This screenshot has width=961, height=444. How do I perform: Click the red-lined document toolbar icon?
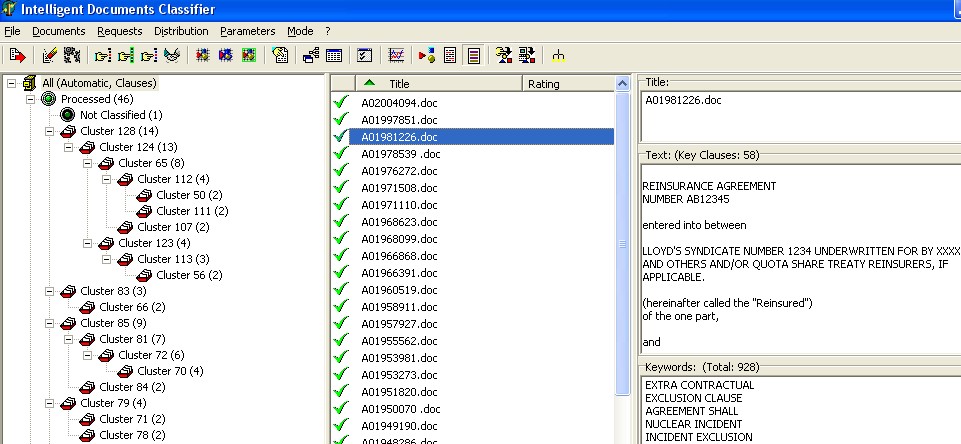click(x=450, y=56)
